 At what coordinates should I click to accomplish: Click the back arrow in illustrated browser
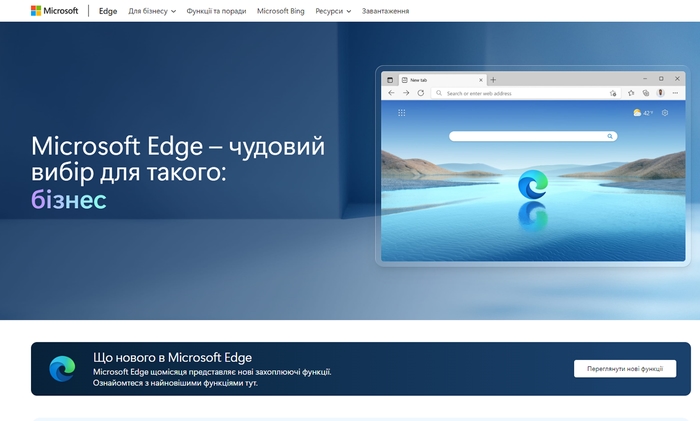(392, 93)
